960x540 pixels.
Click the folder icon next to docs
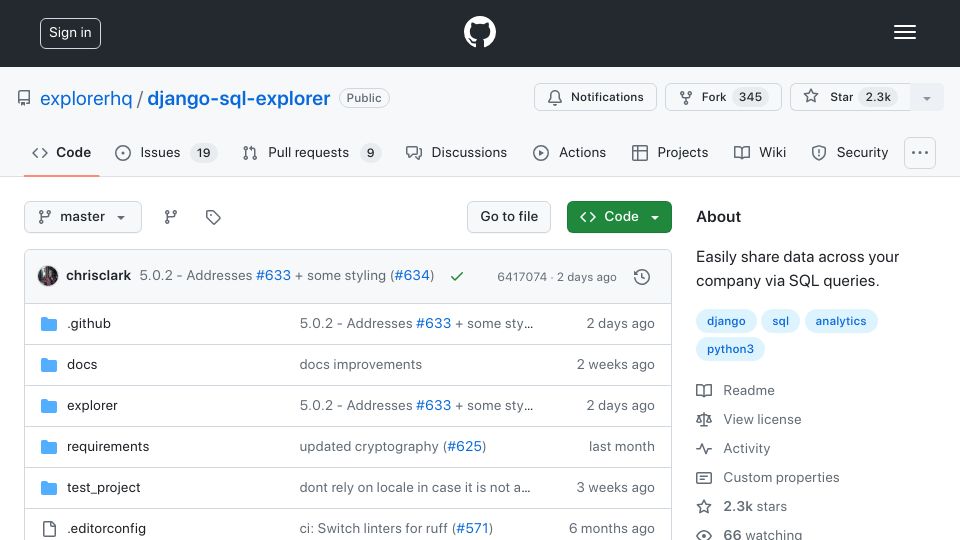pyautogui.click(x=49, y=365)
